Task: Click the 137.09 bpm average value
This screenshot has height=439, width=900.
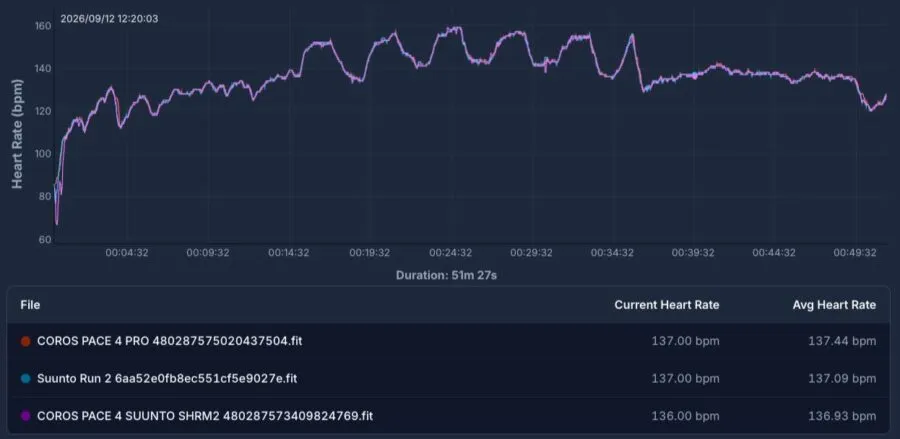Action: pyautogui.click(x=842, y=379)
